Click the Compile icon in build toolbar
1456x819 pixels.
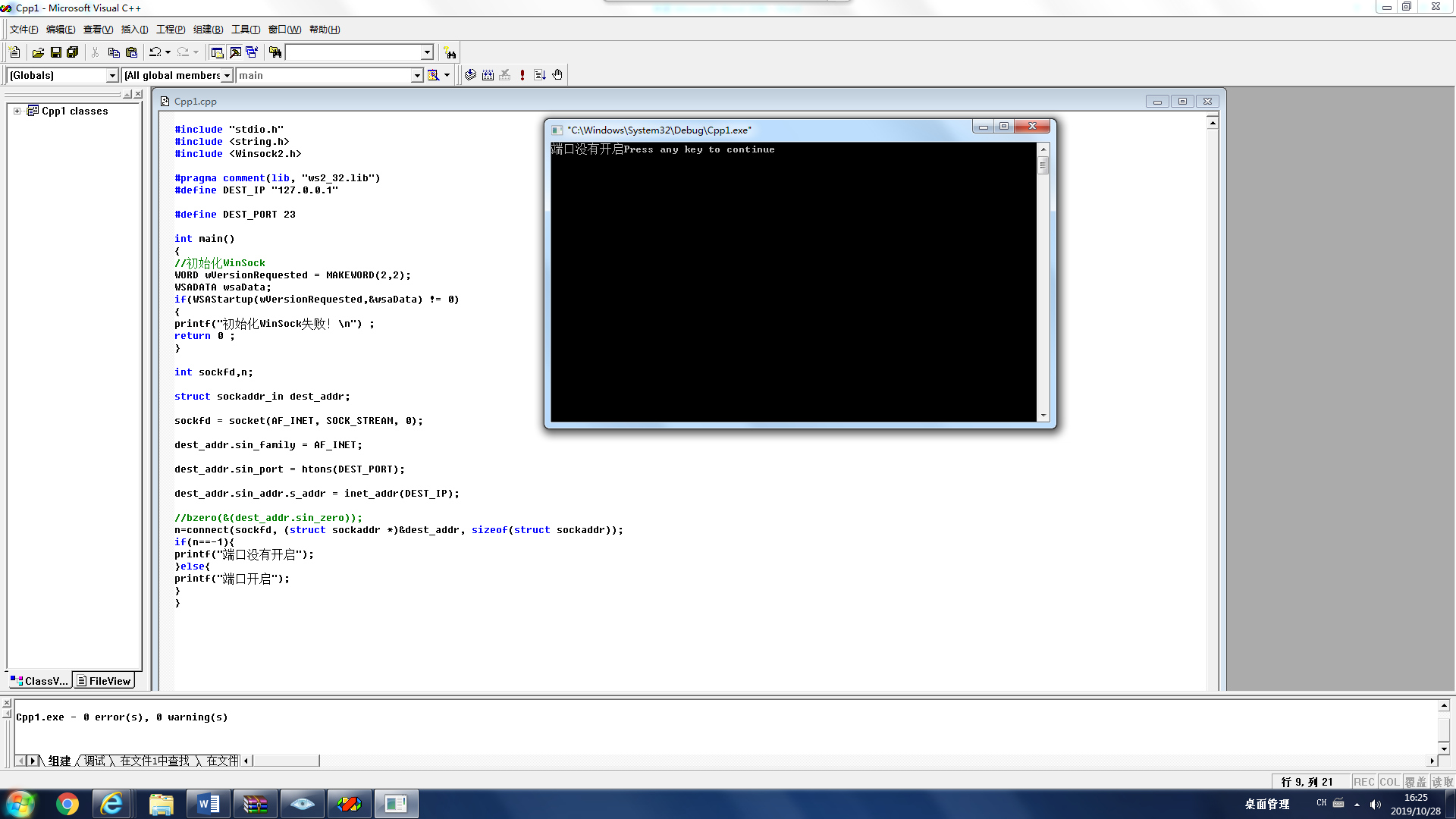470,75
